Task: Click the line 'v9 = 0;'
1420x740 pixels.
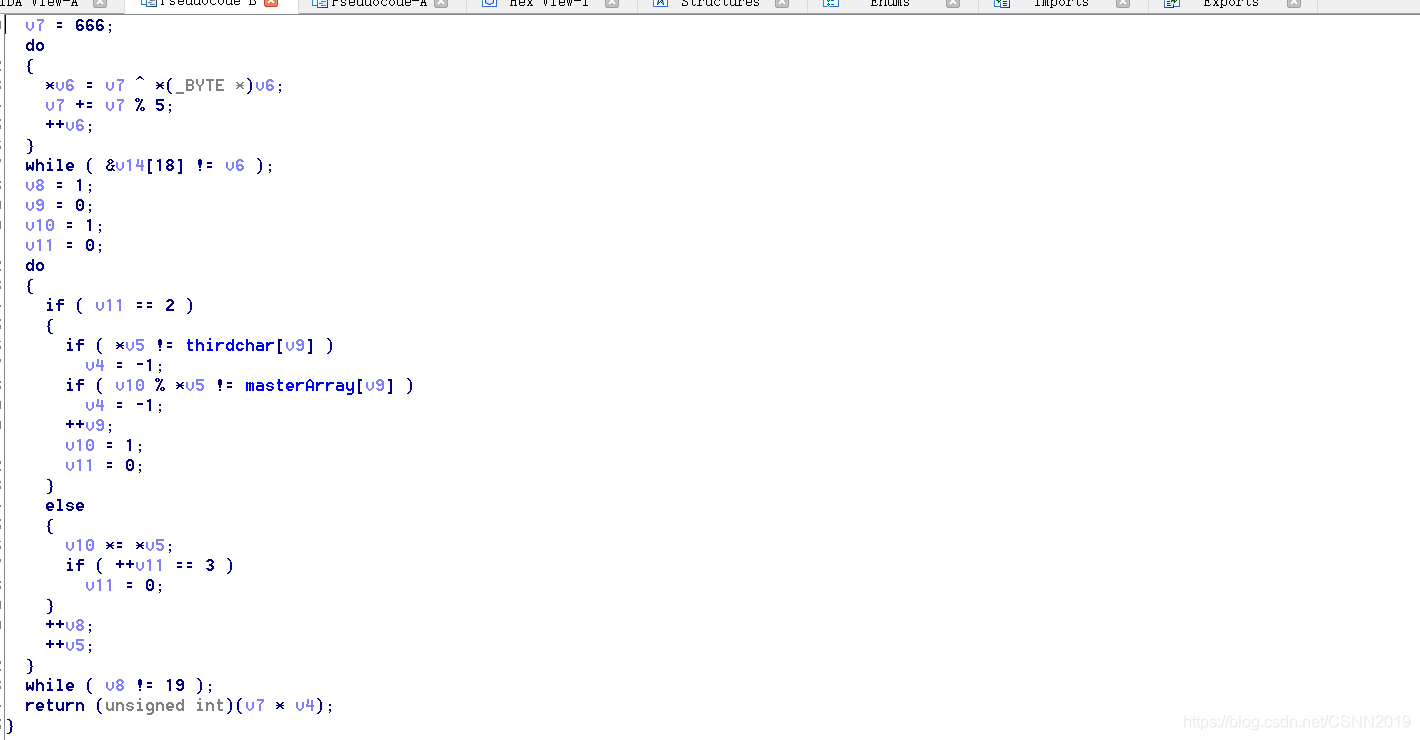Action: point(59,205)
